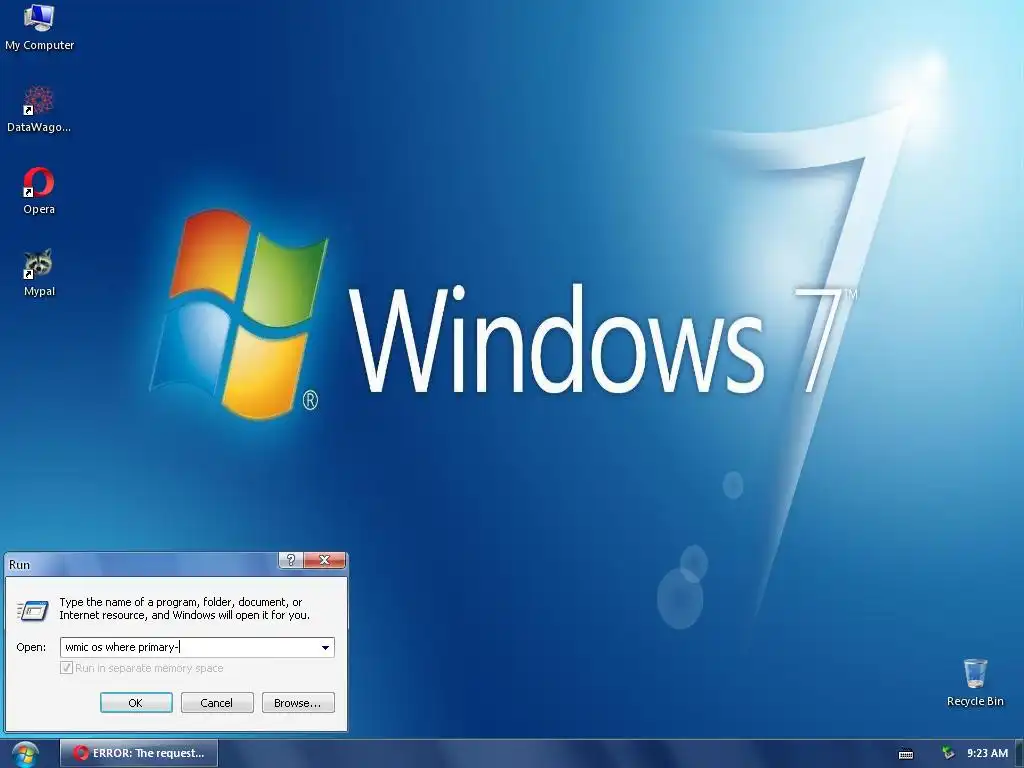Screen dimensions: 1024x768
Task: Select the Recycle Bin icon
Action: [x=975, y=682]
